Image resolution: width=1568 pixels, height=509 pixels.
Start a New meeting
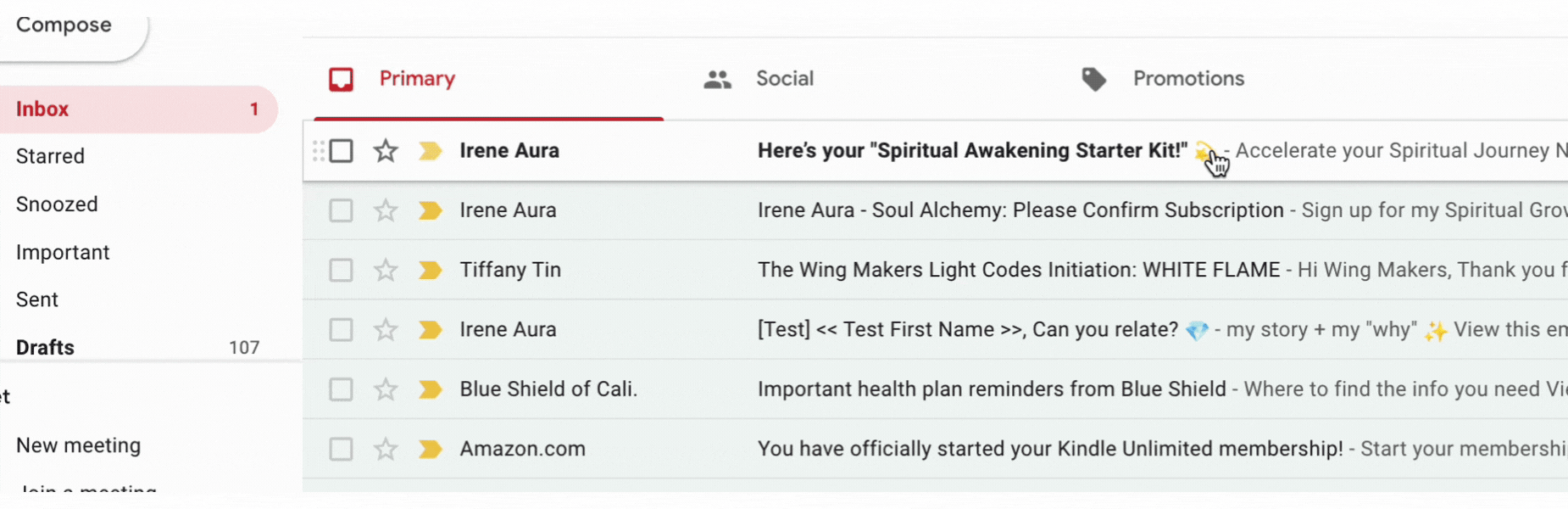click(79, 445)
